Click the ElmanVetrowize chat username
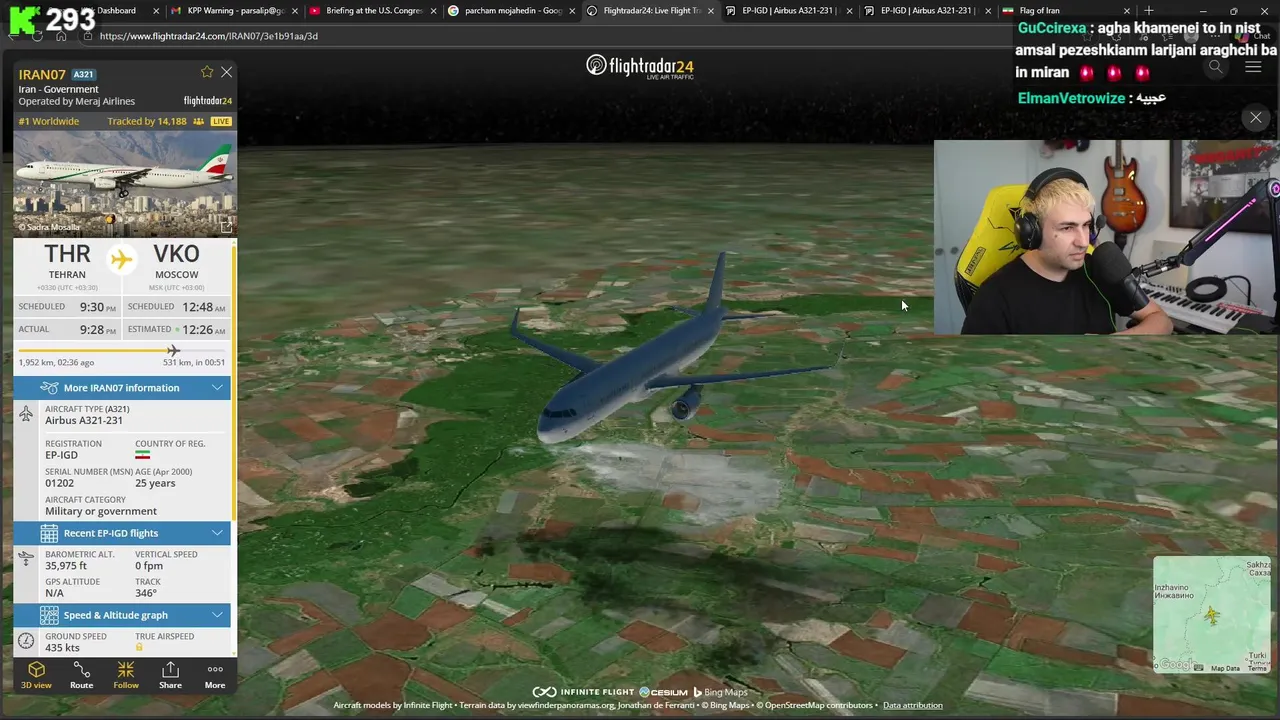Image resolution: width=1280 pixels, height=720 pixels. tap(1071, 98)
